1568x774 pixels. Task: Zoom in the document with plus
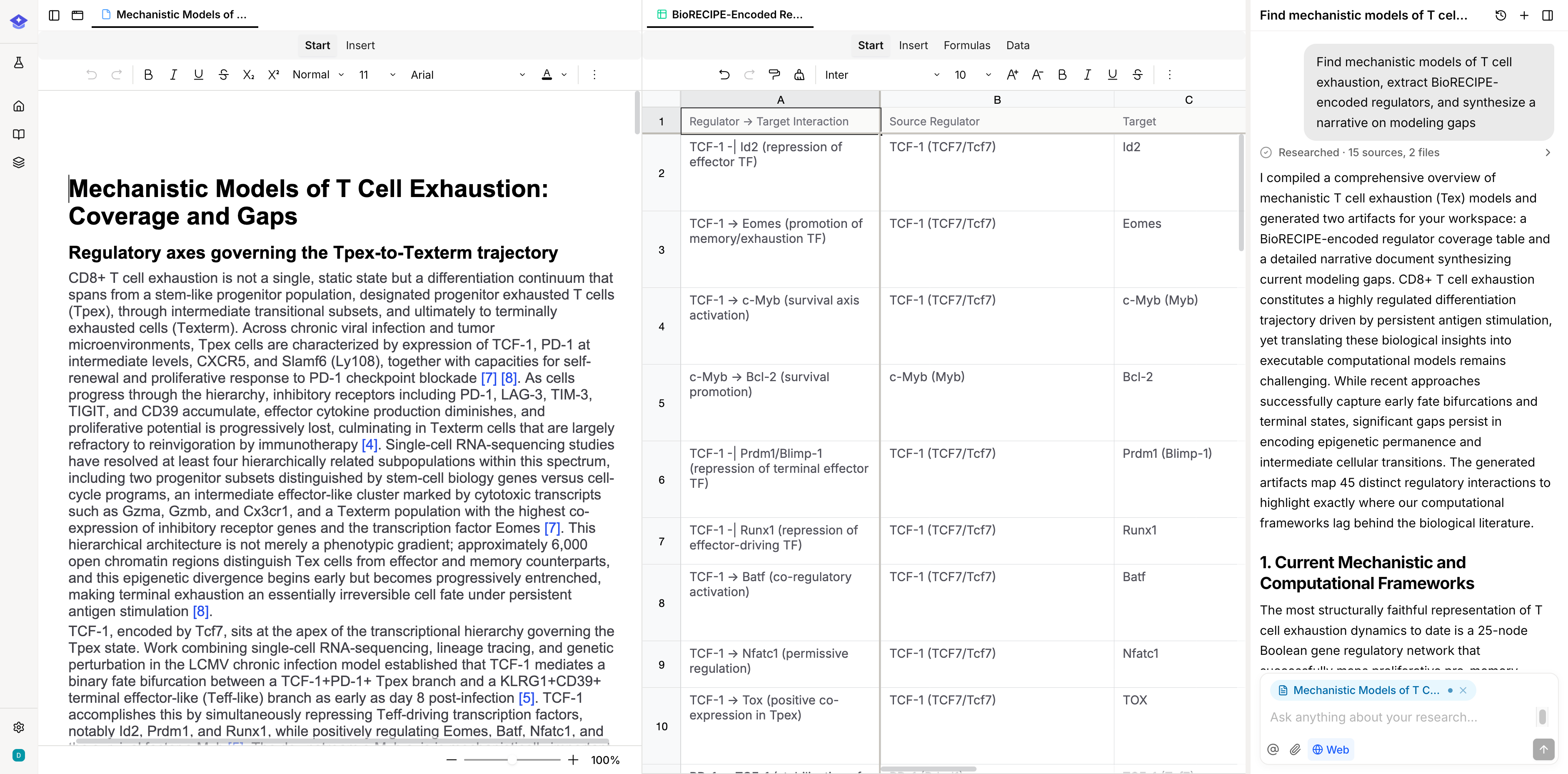tap(573, 760)
